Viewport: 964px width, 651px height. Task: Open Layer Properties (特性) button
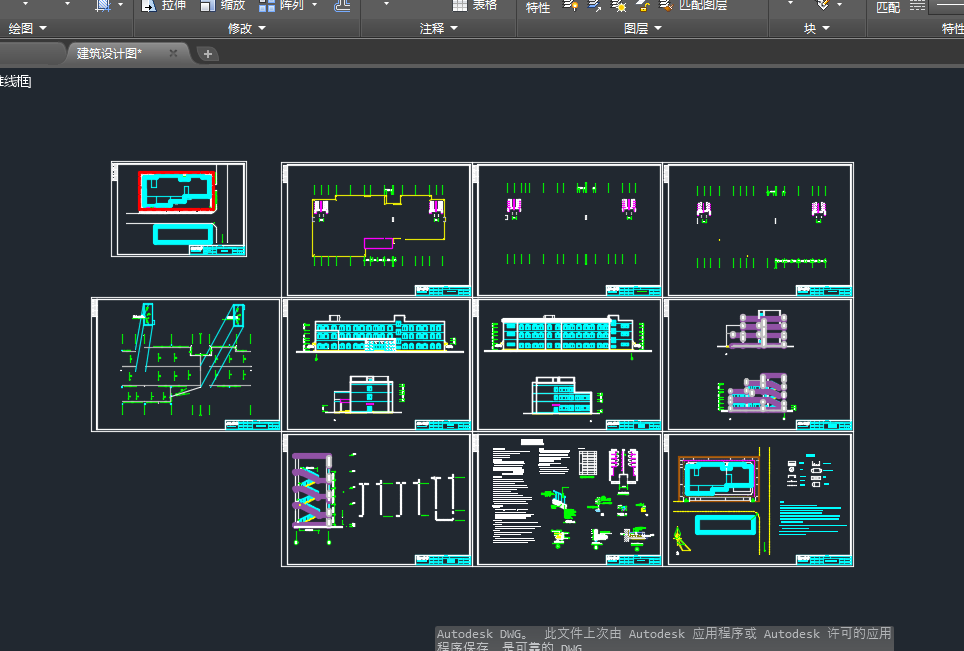coord(538,7)
